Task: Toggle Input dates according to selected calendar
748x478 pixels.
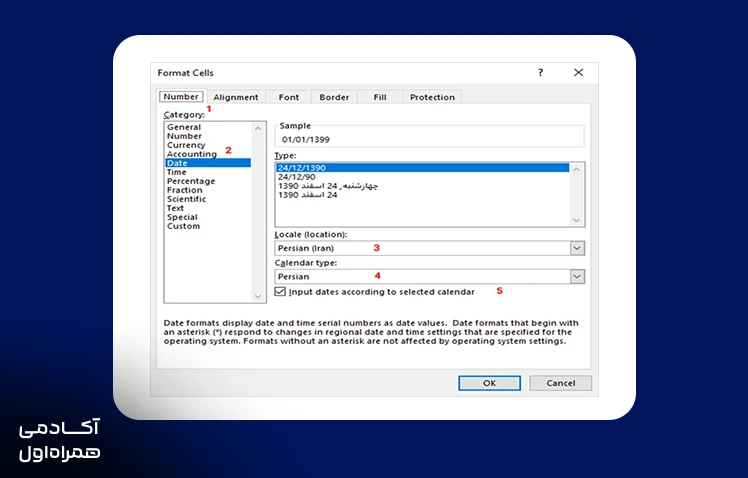Action: coord(280,291)
